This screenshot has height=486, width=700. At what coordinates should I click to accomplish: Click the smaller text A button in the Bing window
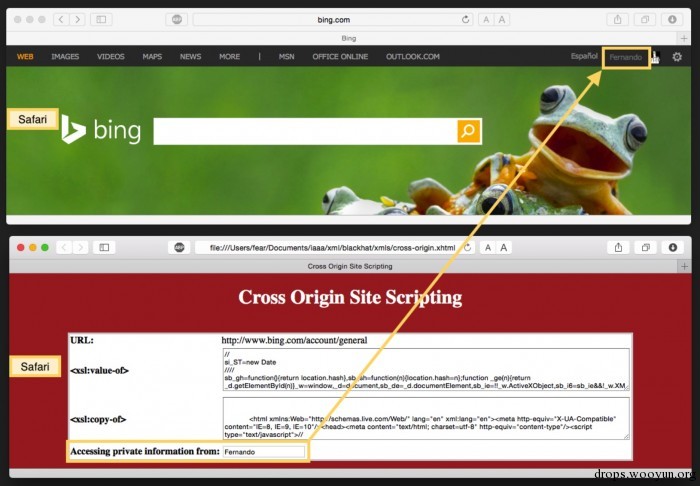click(486, 19)
